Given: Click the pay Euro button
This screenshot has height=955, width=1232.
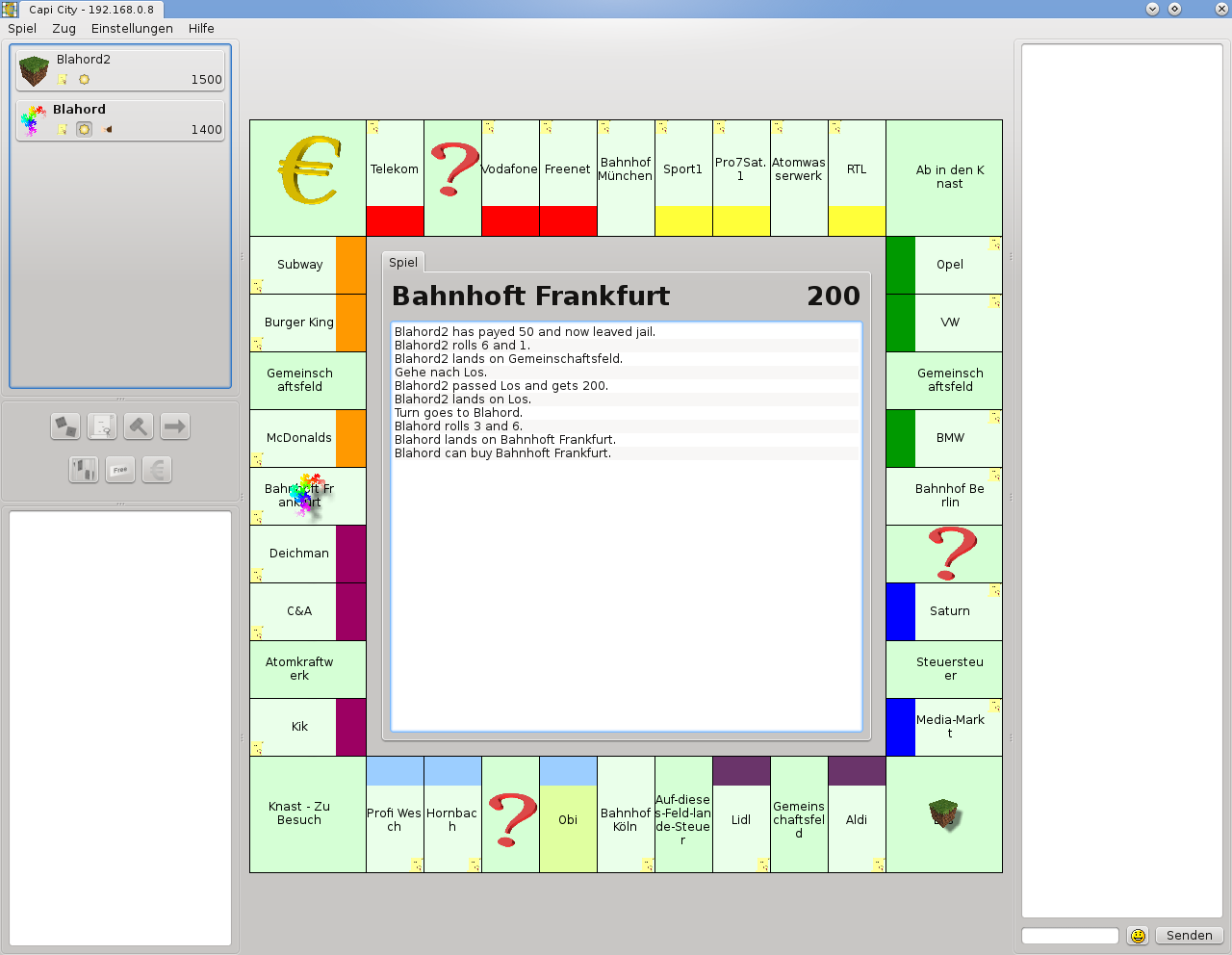Looking at the screenshot, I should coord(157,469).
